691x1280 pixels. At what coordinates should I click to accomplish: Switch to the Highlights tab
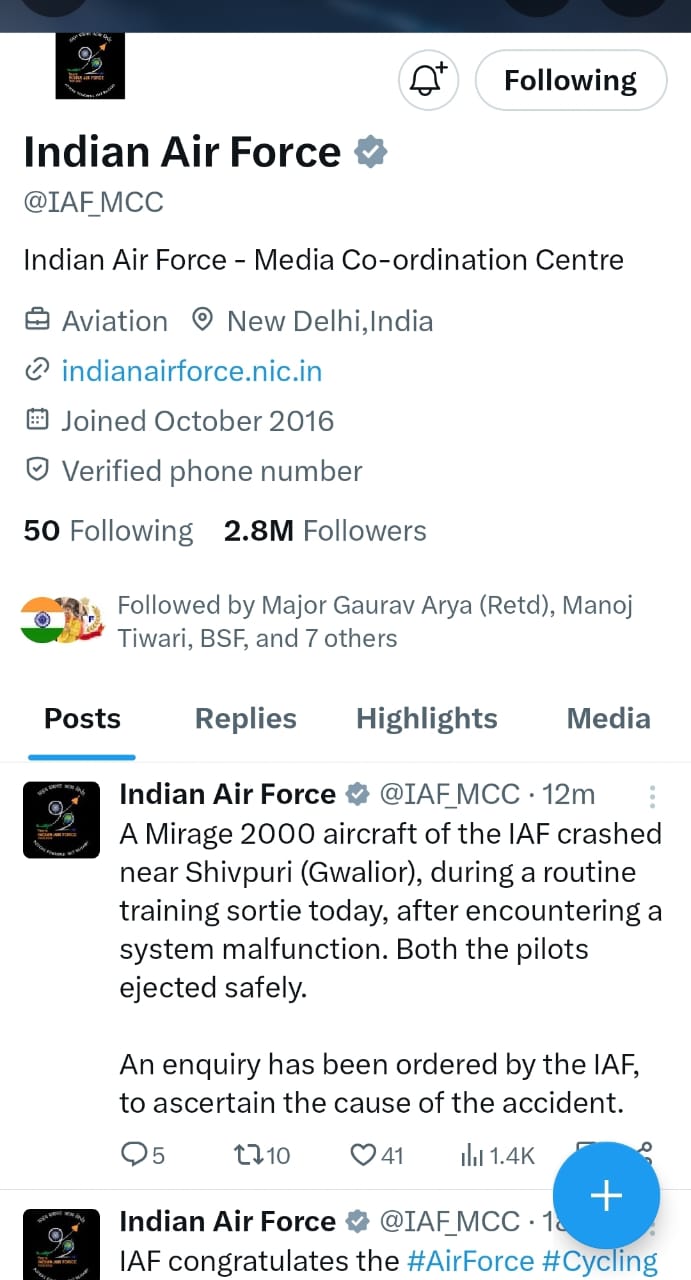(x=426, y=719)
